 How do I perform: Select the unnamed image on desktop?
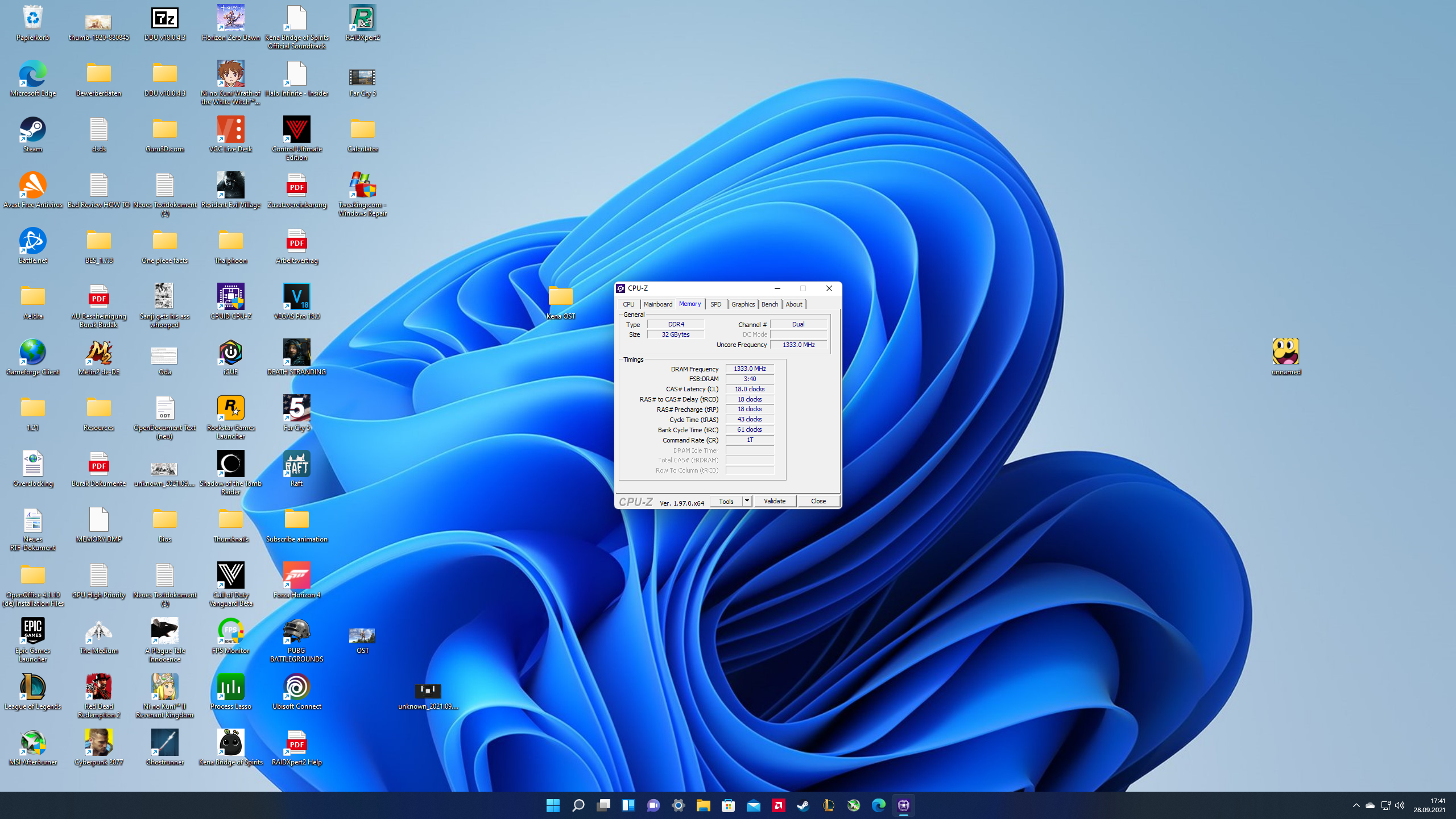[1285, 352]
